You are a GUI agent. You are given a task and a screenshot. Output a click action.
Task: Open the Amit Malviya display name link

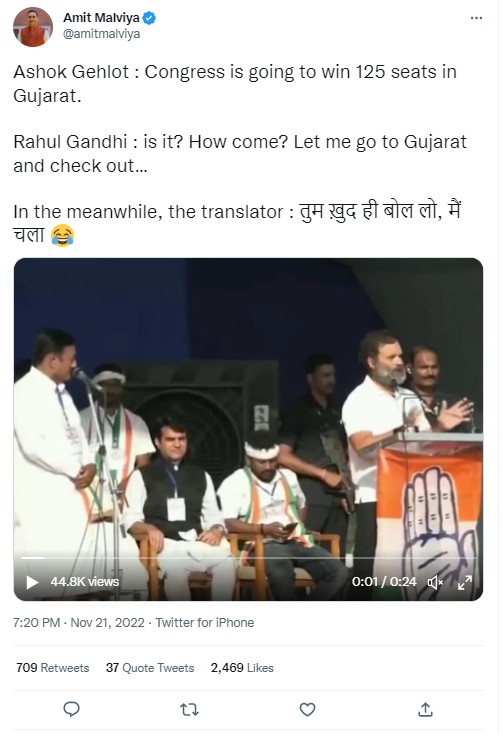(x=101, y=18)
